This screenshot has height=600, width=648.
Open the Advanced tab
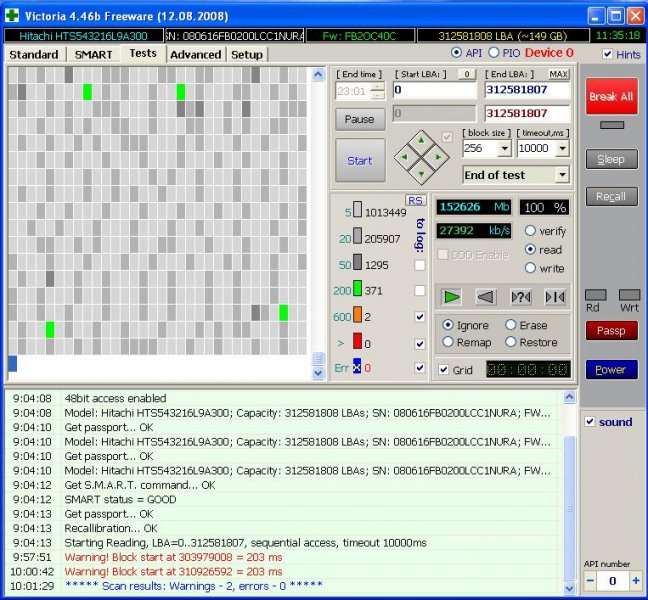[x=195, y=54]
